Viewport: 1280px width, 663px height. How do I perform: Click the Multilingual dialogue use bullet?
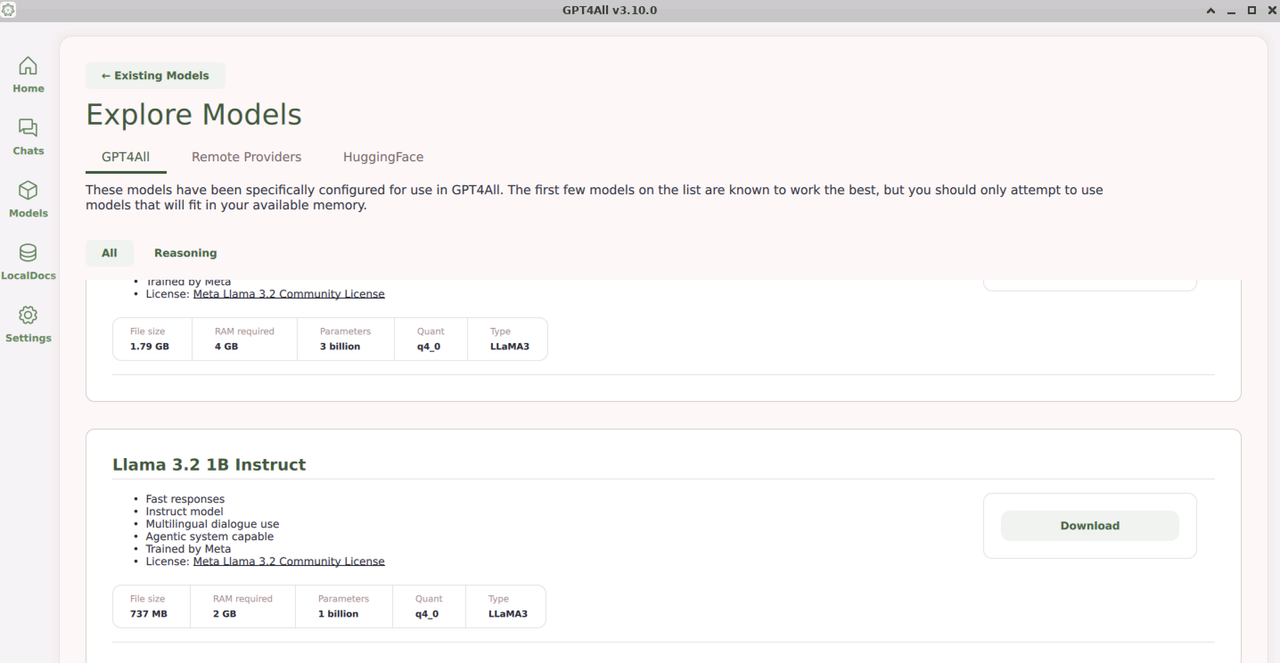[212, 524]
